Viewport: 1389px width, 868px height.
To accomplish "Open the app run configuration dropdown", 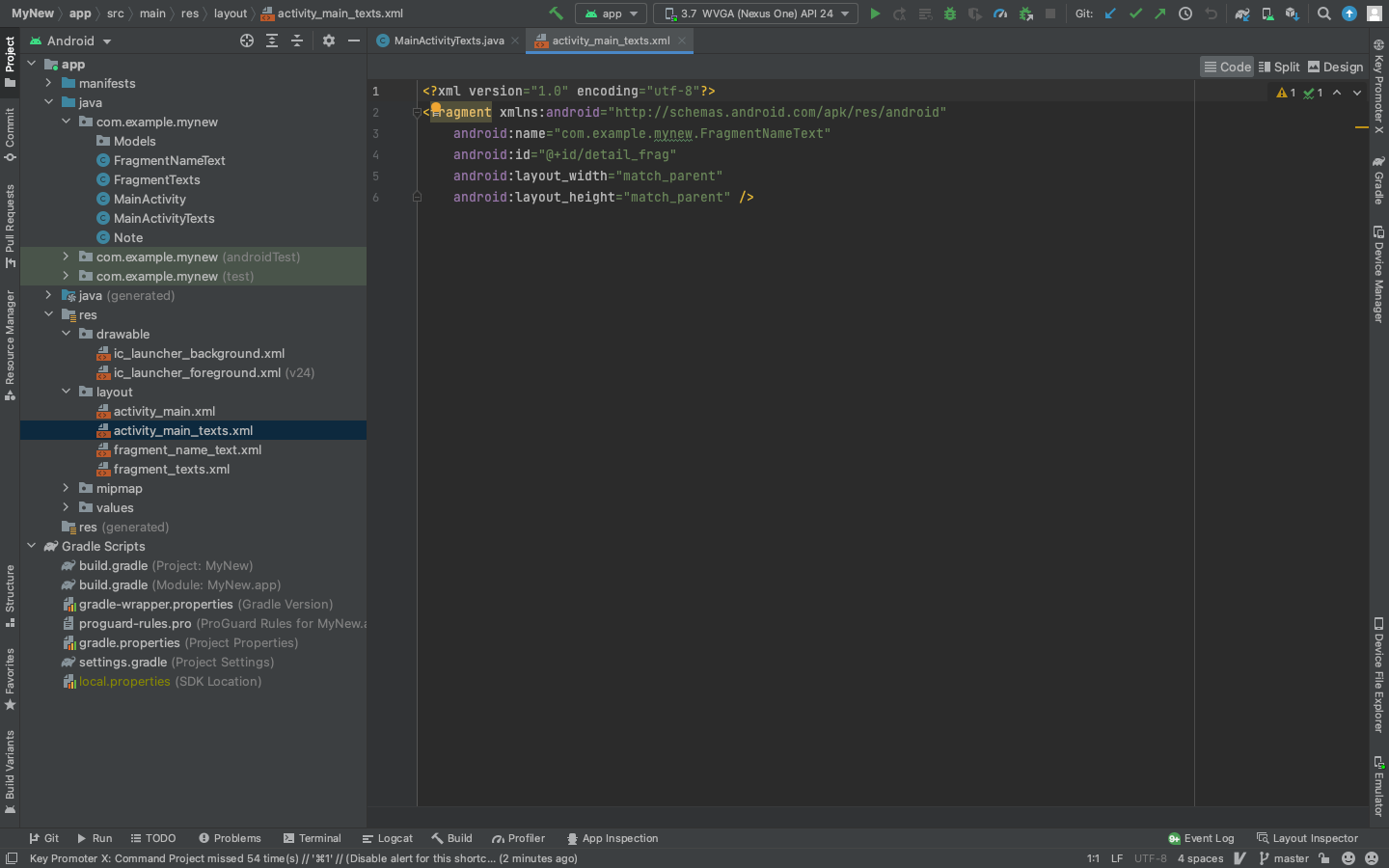I will pyautogui.click(x=612, y=14).
